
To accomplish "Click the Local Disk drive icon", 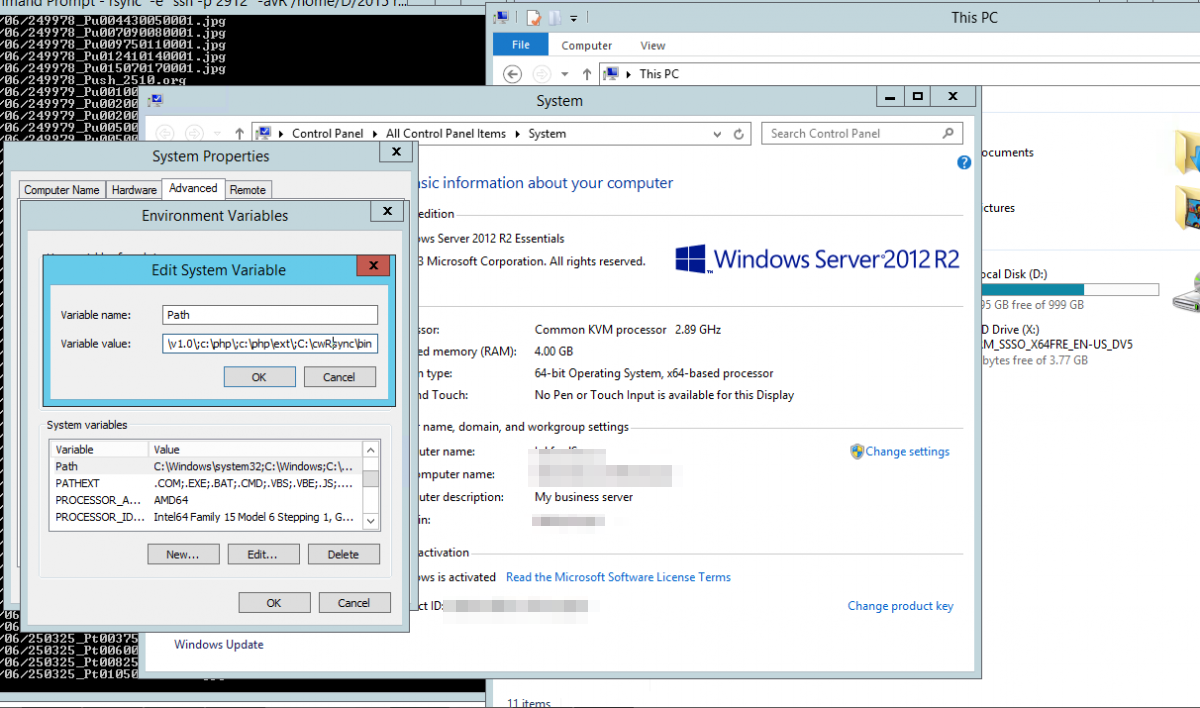I will (x=1187, y=294).
